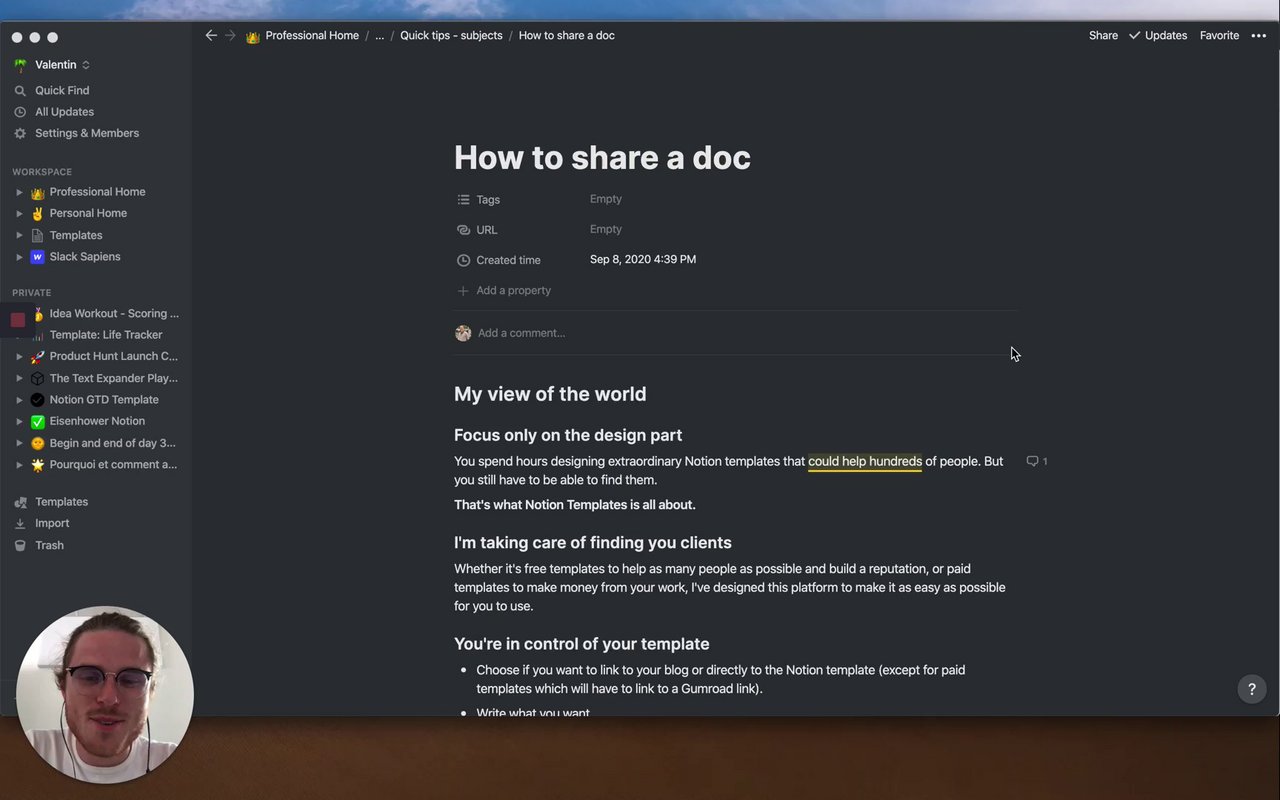Click the user avatar beside Add a comment
This screenshot has width=1280, height=800.
[x=463, y=333]
